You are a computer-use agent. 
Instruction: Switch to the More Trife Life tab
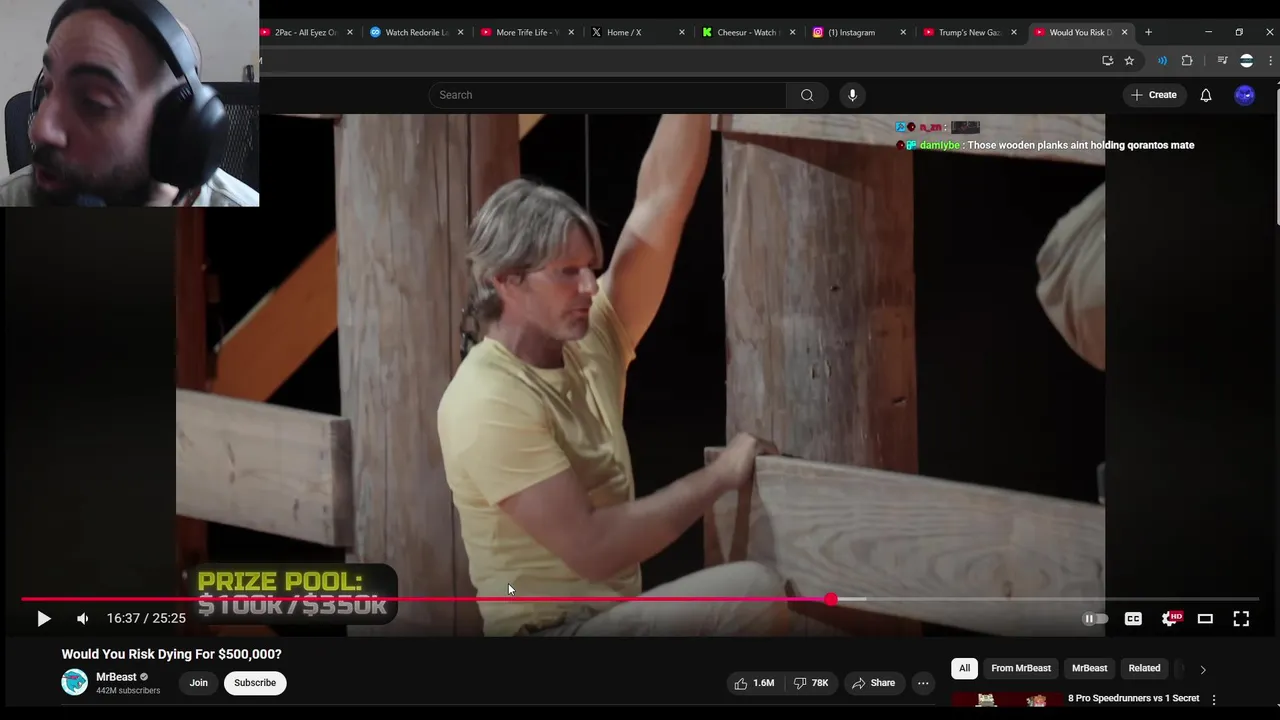coord(525,32)
